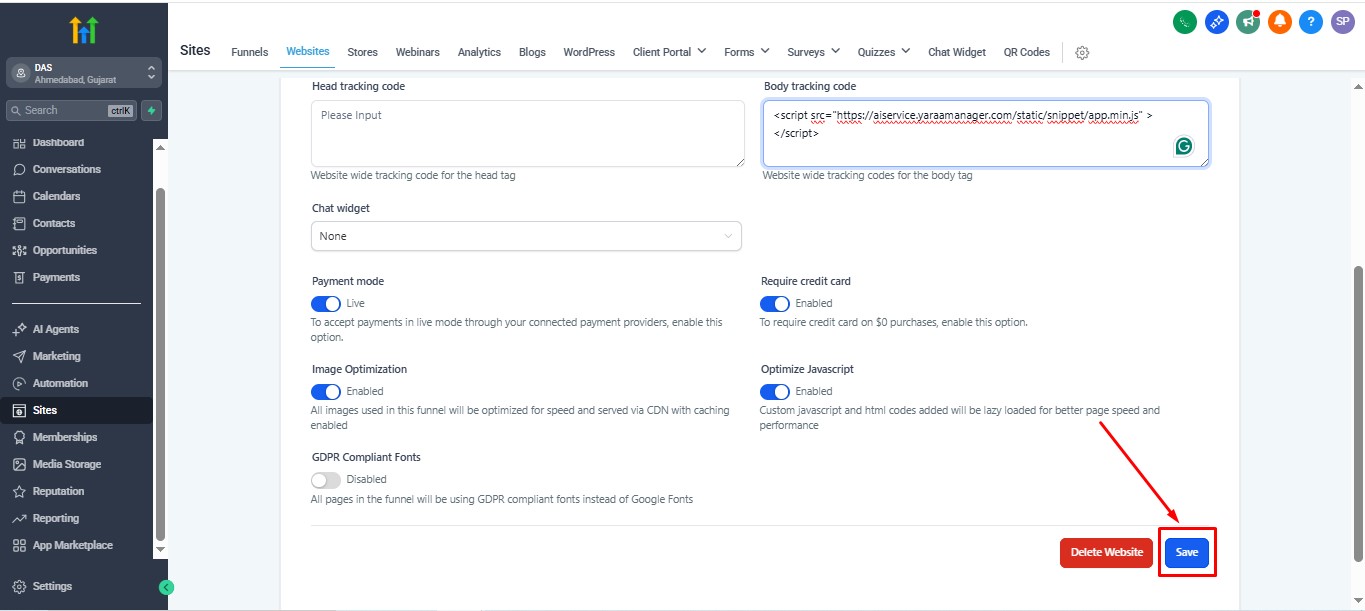Collapse the sidebar with green arrow
The image size is (1365, 611).
tap(167, 587)
